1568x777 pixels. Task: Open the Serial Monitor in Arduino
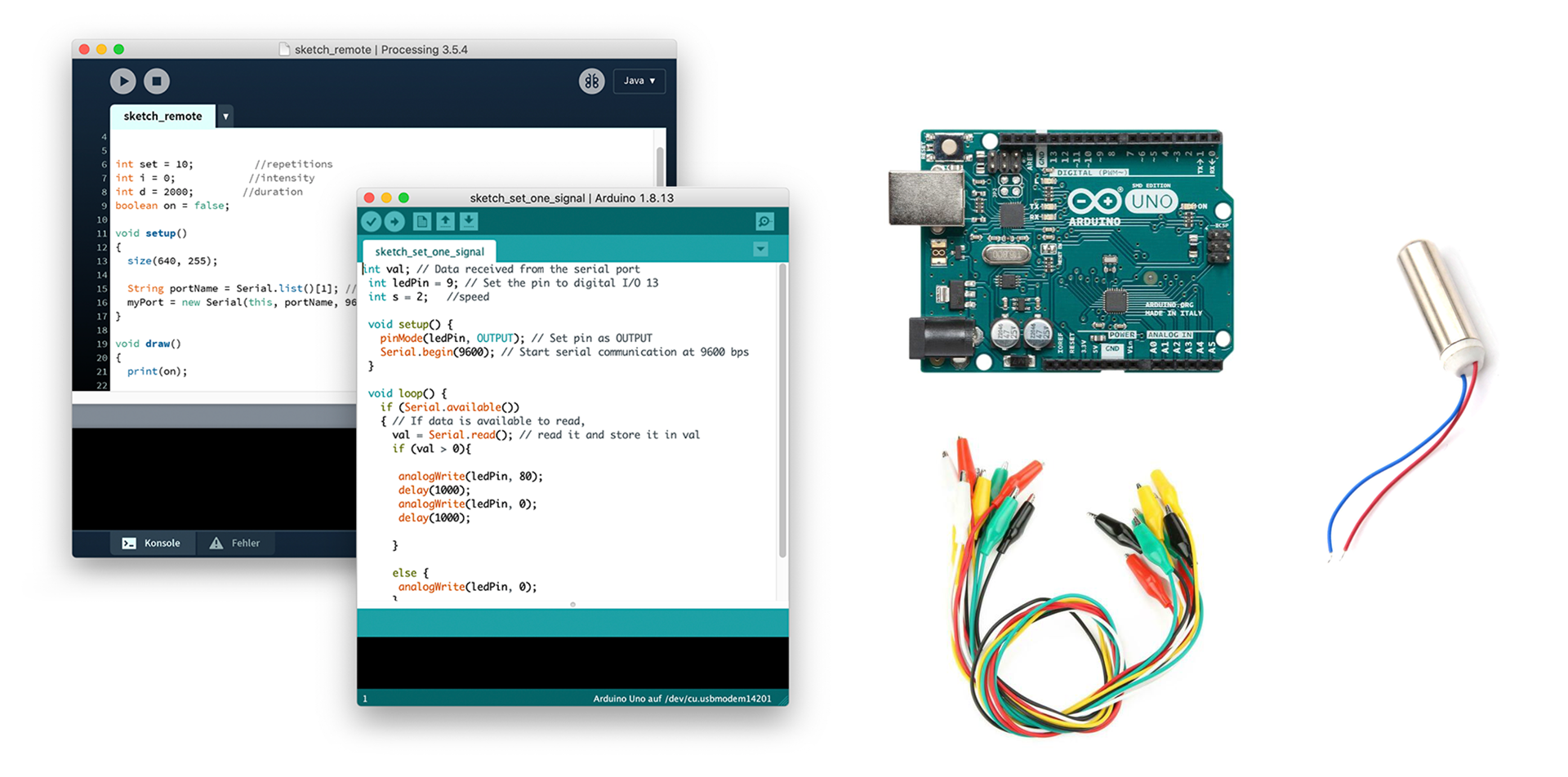coord(764,221)
